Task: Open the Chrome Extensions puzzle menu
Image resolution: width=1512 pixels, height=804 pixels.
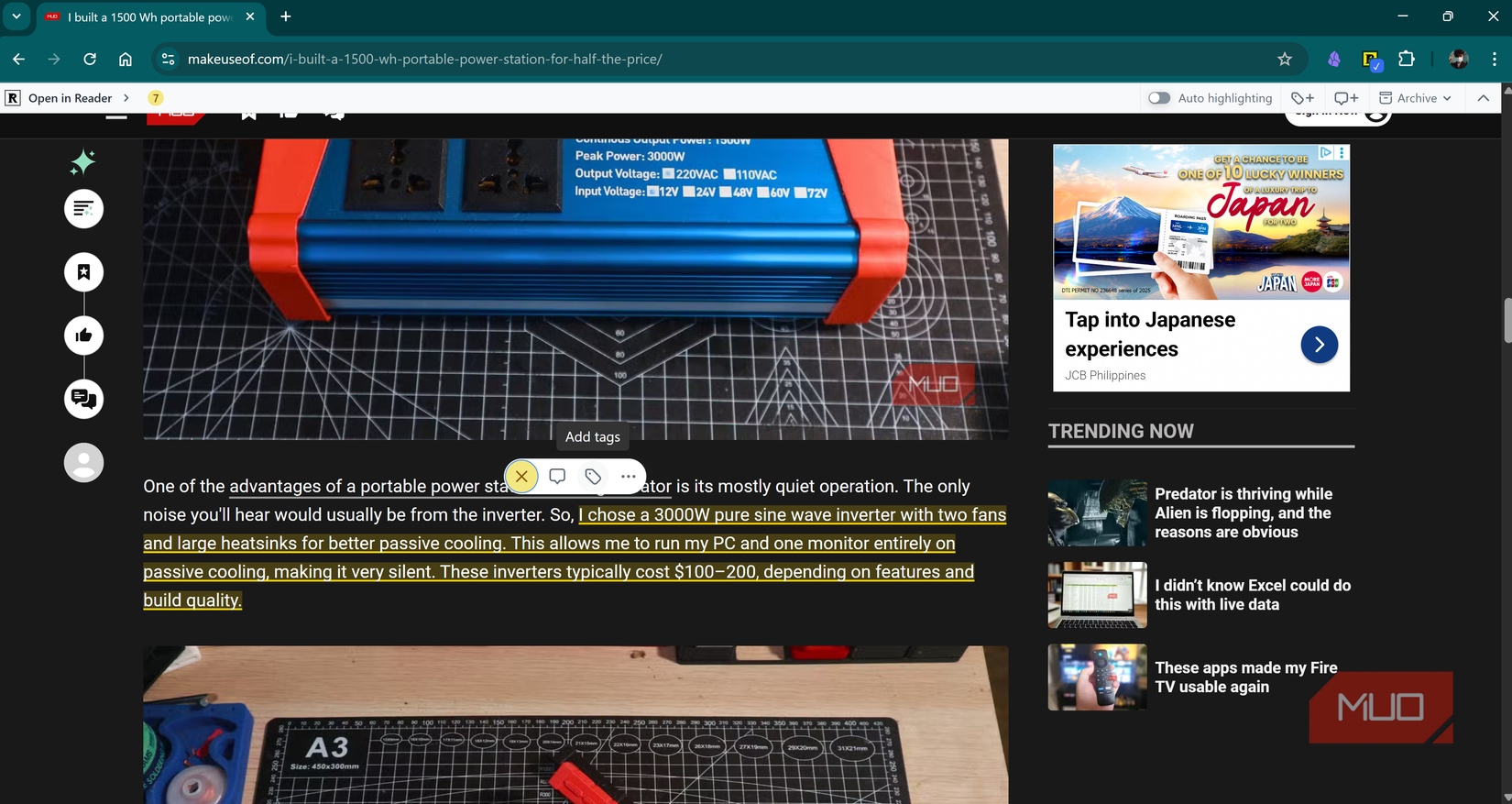Action: pyautogui.click(x=1407, y=60)
